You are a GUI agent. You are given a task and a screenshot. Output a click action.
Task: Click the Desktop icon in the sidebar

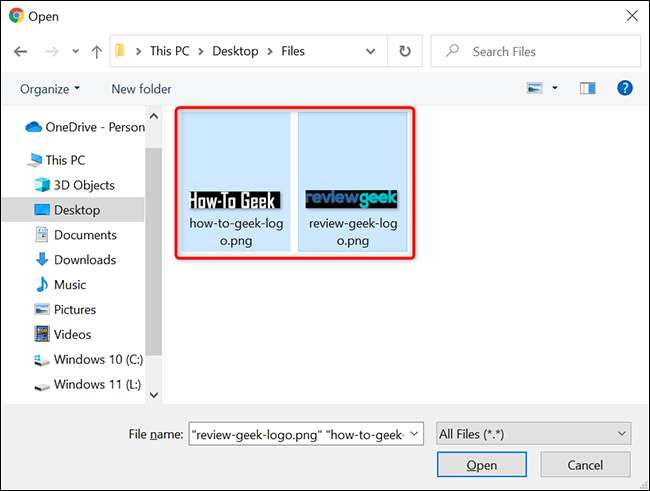coord(42,209)
